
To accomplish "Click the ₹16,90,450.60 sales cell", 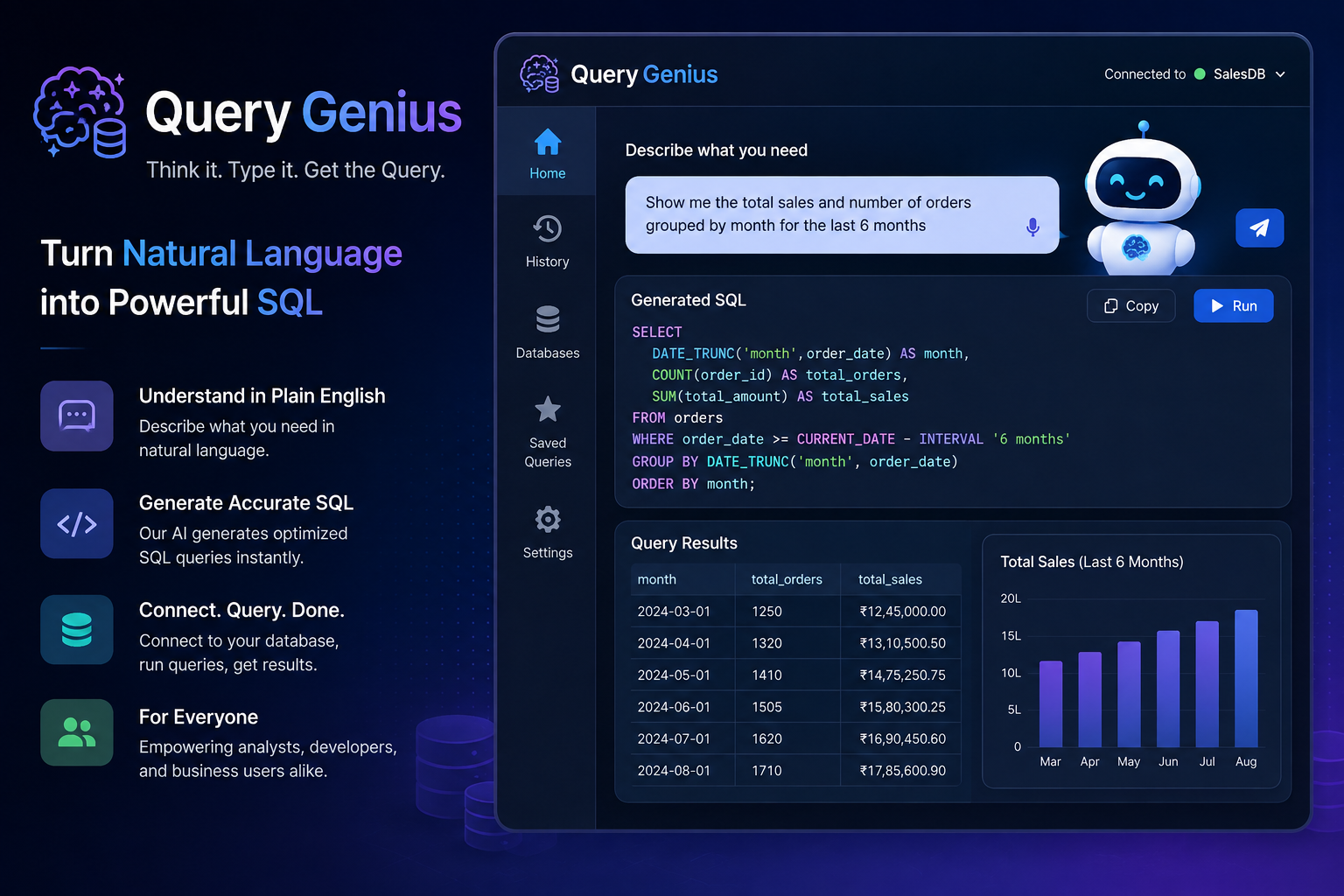I will (902, 739).
